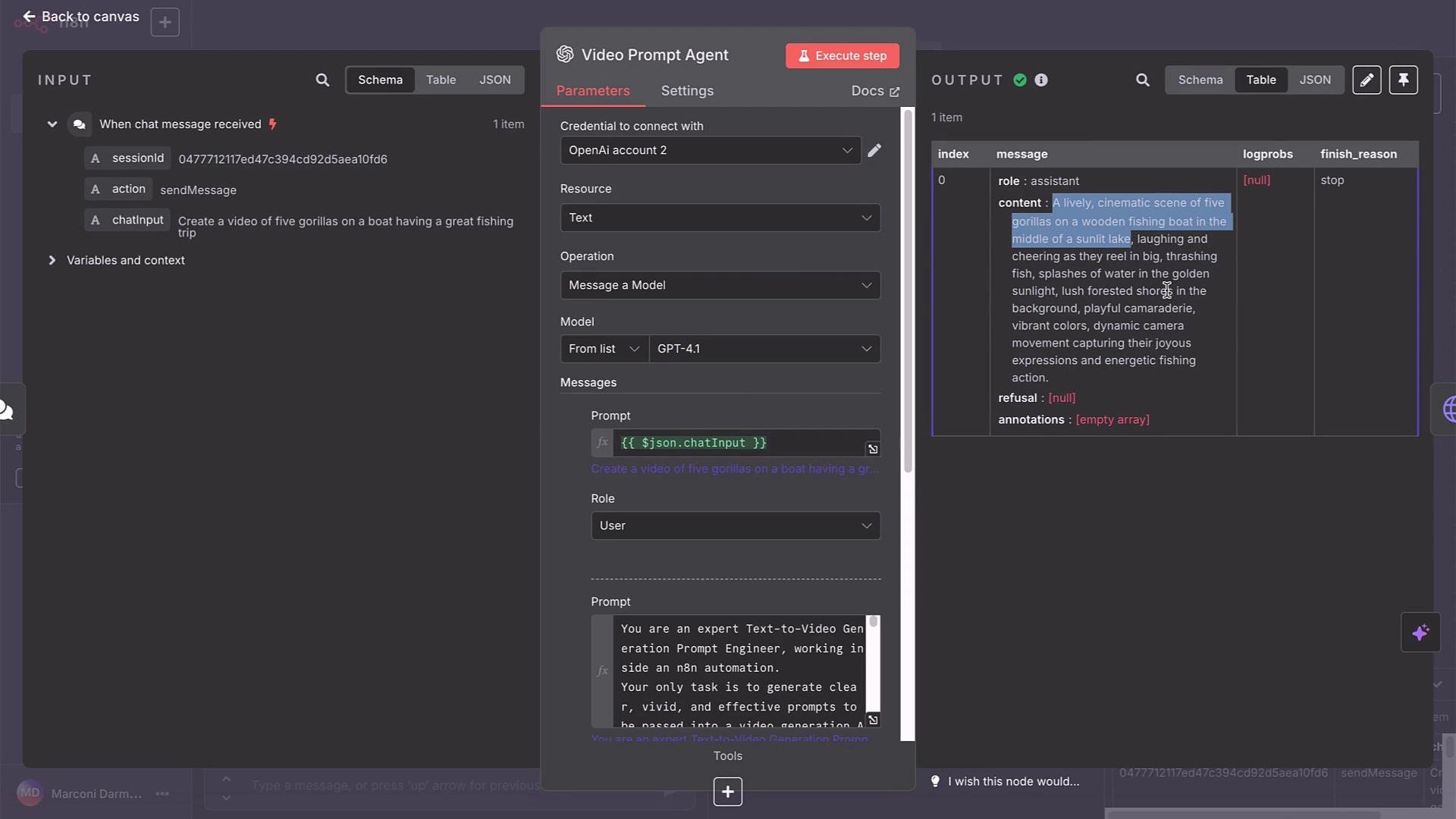Click the chat trigger node icon

click(79, 124)
